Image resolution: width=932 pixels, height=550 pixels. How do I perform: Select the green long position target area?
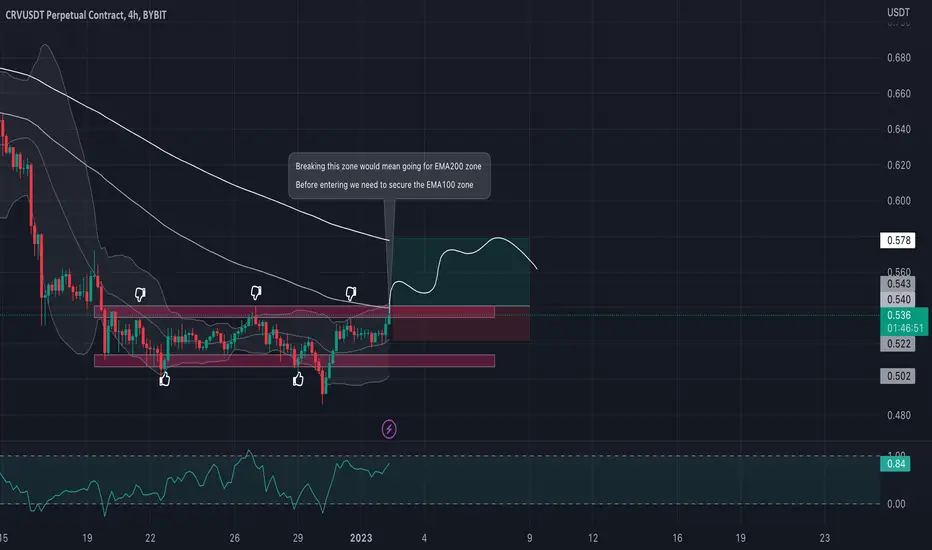pyautogui.click(x=459, y=272)
